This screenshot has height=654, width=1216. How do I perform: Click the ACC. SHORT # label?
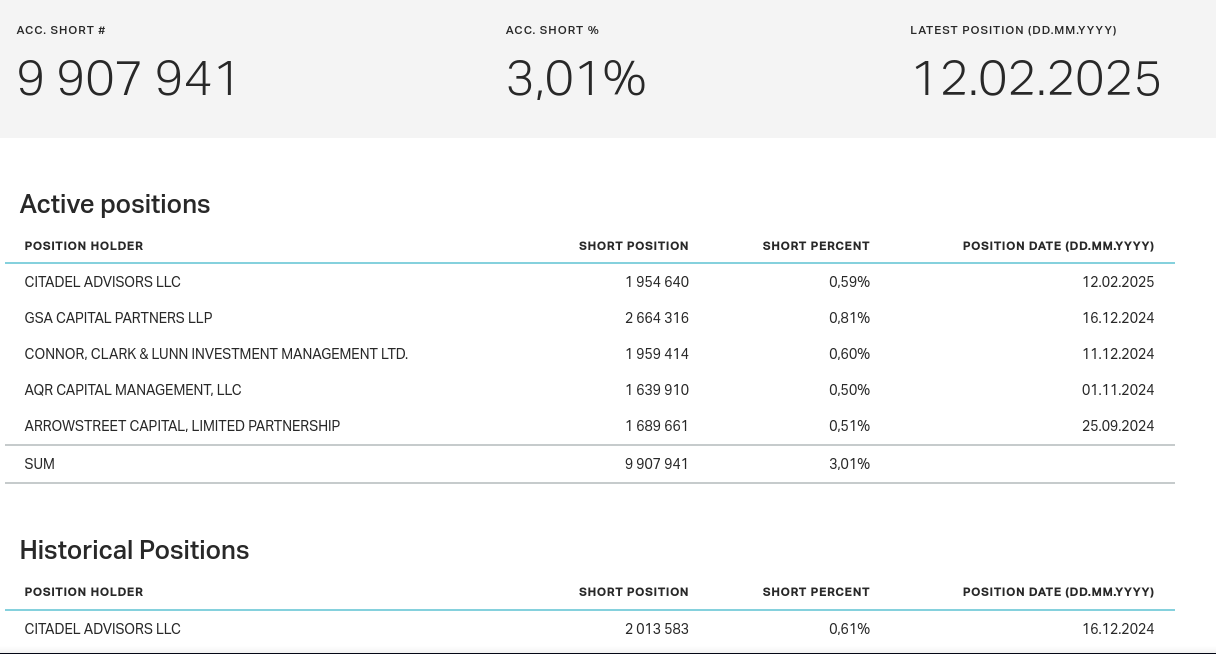61,30
